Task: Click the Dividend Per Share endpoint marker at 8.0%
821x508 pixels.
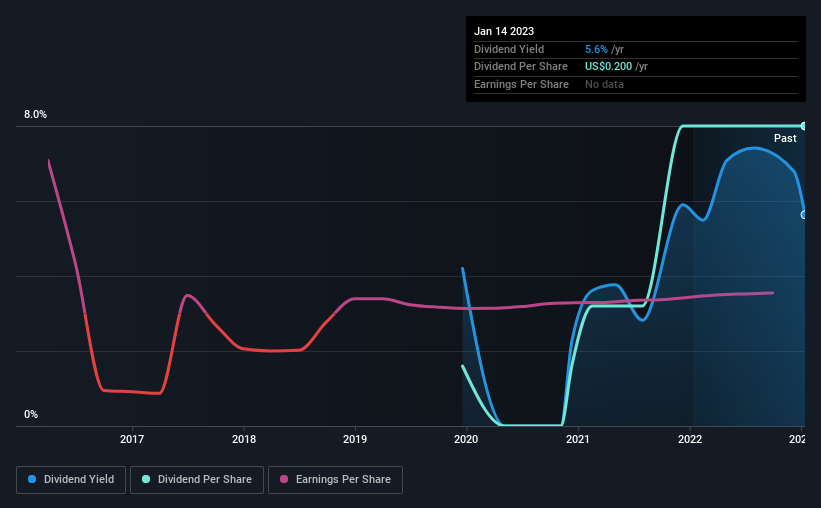Action: coord(803,126)
